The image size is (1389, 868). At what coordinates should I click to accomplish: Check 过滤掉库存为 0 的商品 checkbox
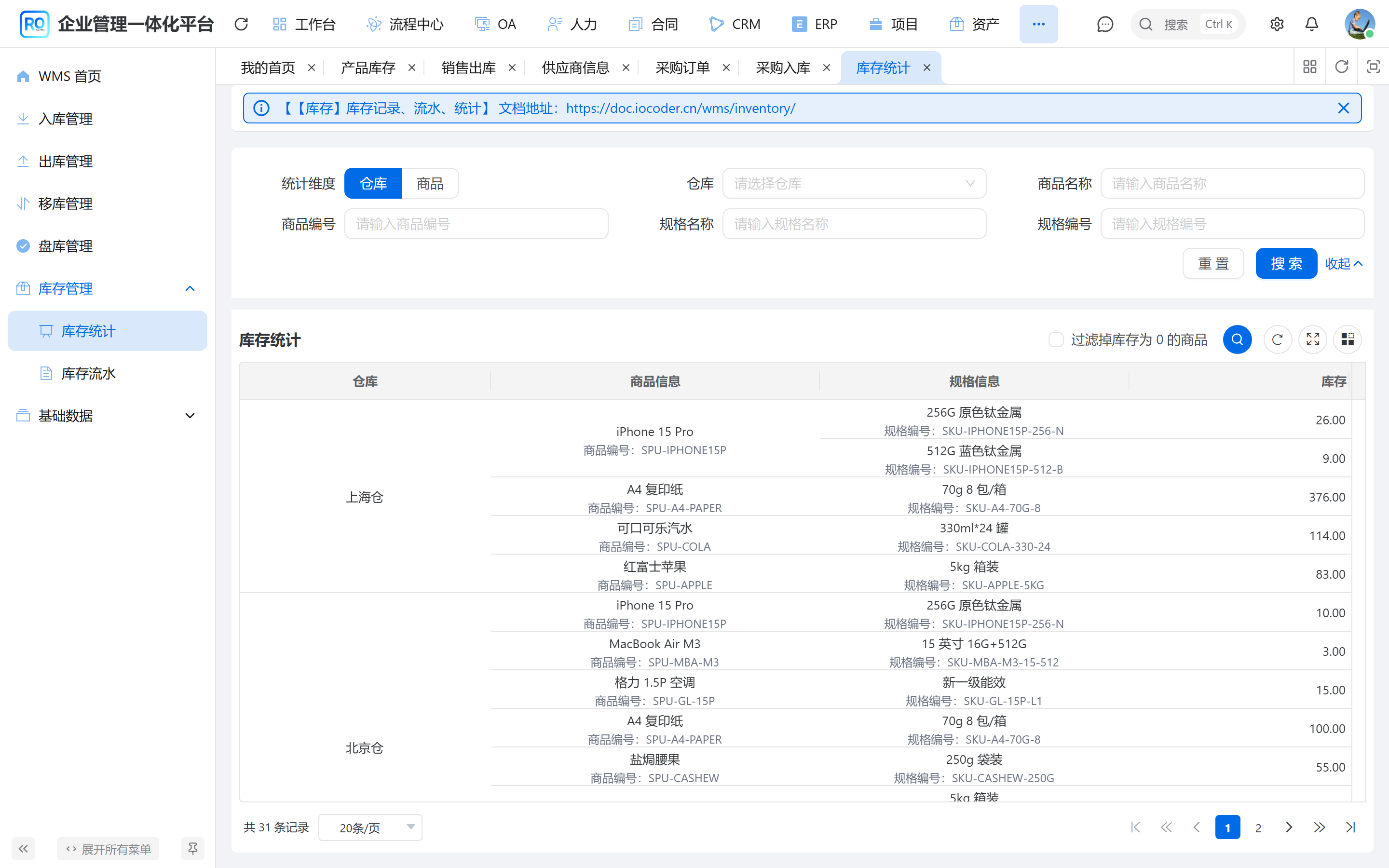click(1056, 340)
